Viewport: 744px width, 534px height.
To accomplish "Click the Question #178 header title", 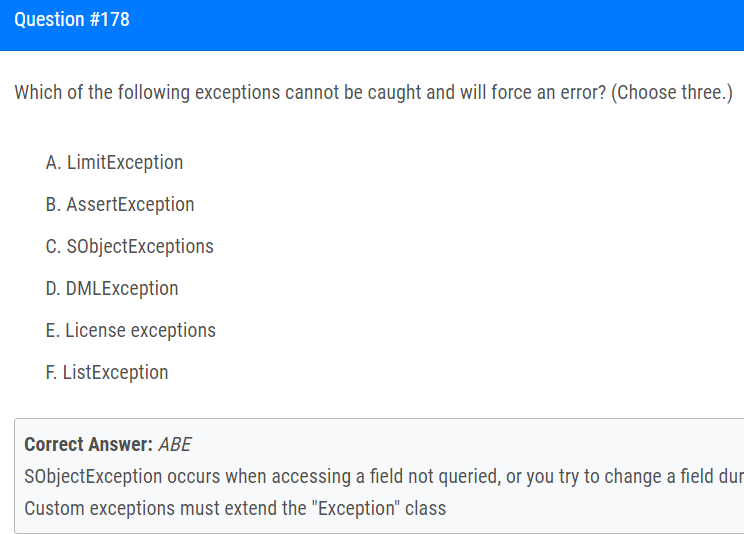I will (x=72, y=19).
